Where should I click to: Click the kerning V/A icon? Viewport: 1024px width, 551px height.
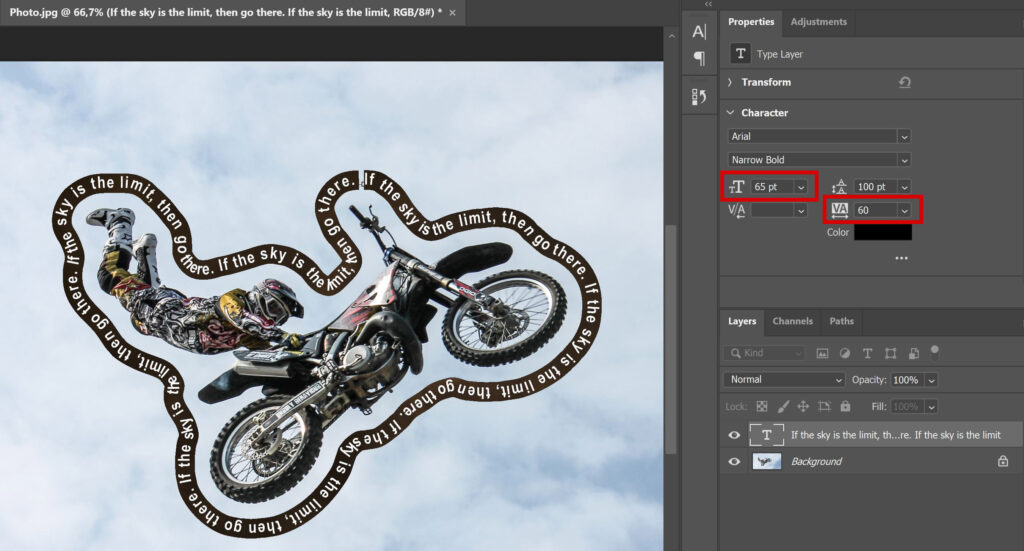[737, 210]
